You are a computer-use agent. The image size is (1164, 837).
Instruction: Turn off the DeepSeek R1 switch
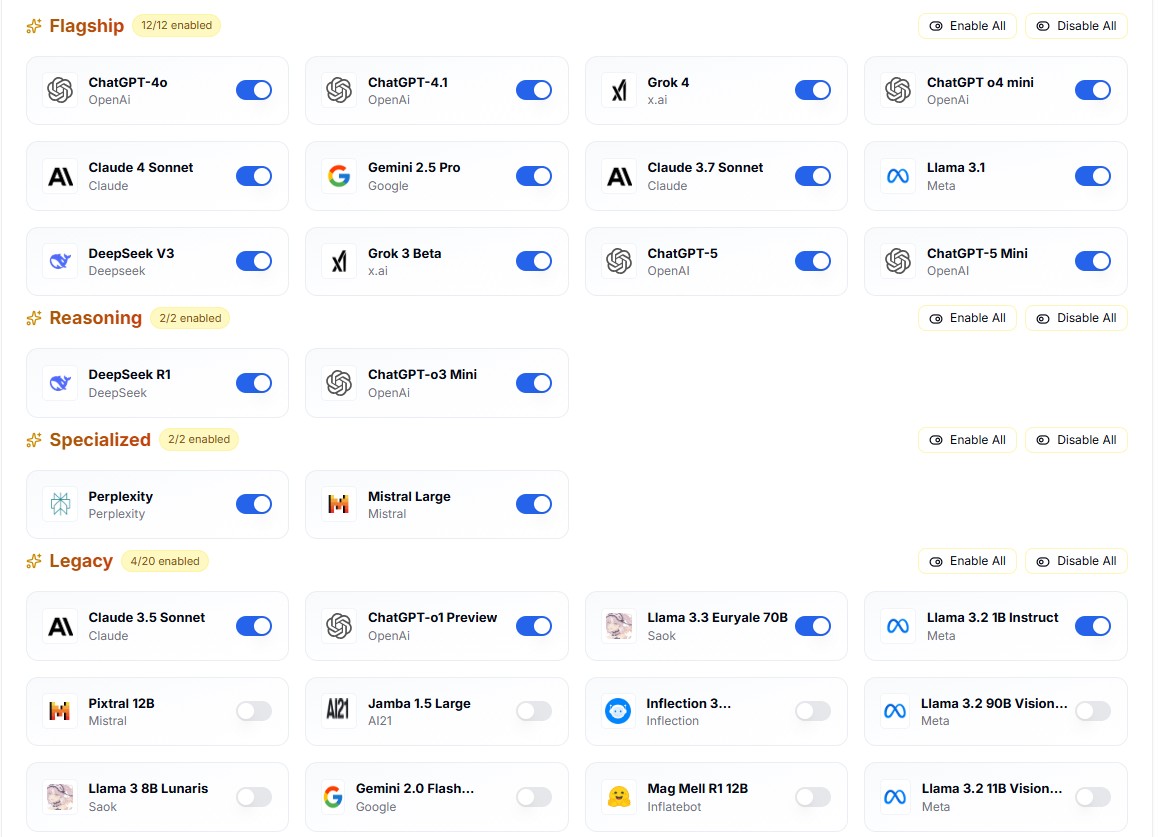point(254,383)
